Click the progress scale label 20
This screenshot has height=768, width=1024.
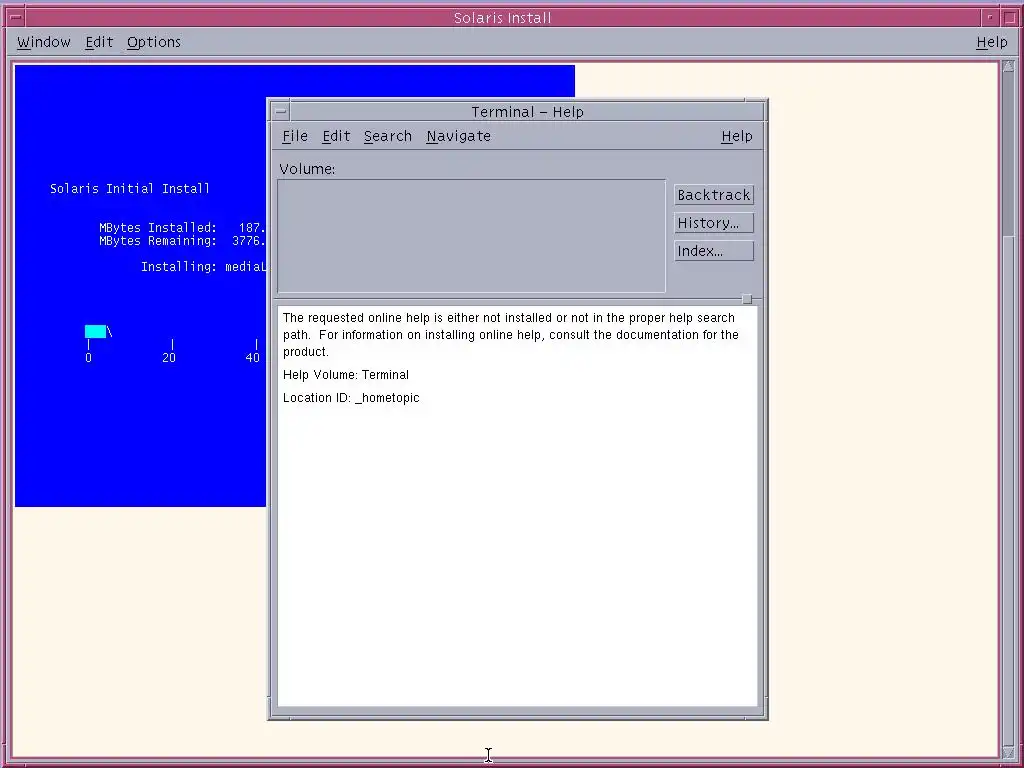pyautogui.click(x=169, y=358)
